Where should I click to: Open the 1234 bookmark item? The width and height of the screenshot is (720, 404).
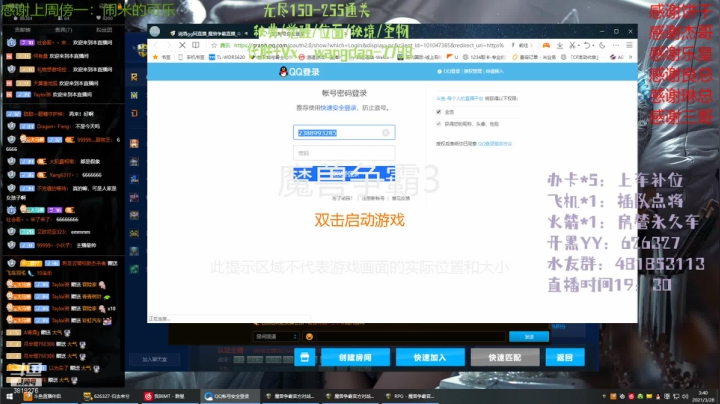484,57
